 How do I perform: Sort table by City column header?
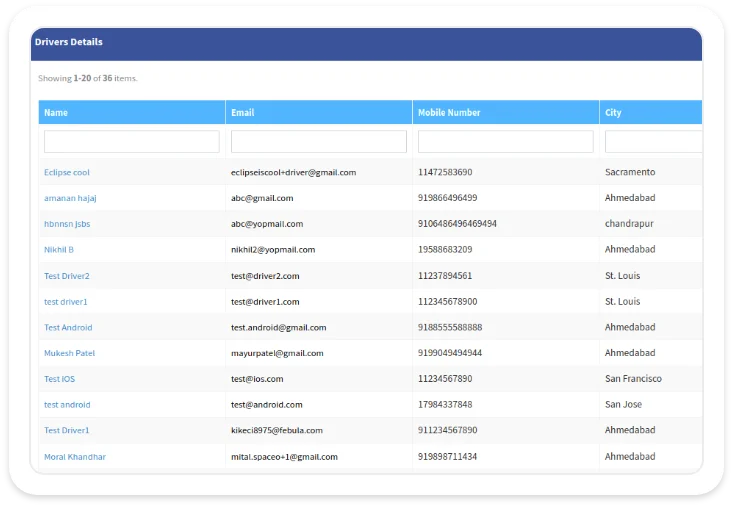point(613,113)
